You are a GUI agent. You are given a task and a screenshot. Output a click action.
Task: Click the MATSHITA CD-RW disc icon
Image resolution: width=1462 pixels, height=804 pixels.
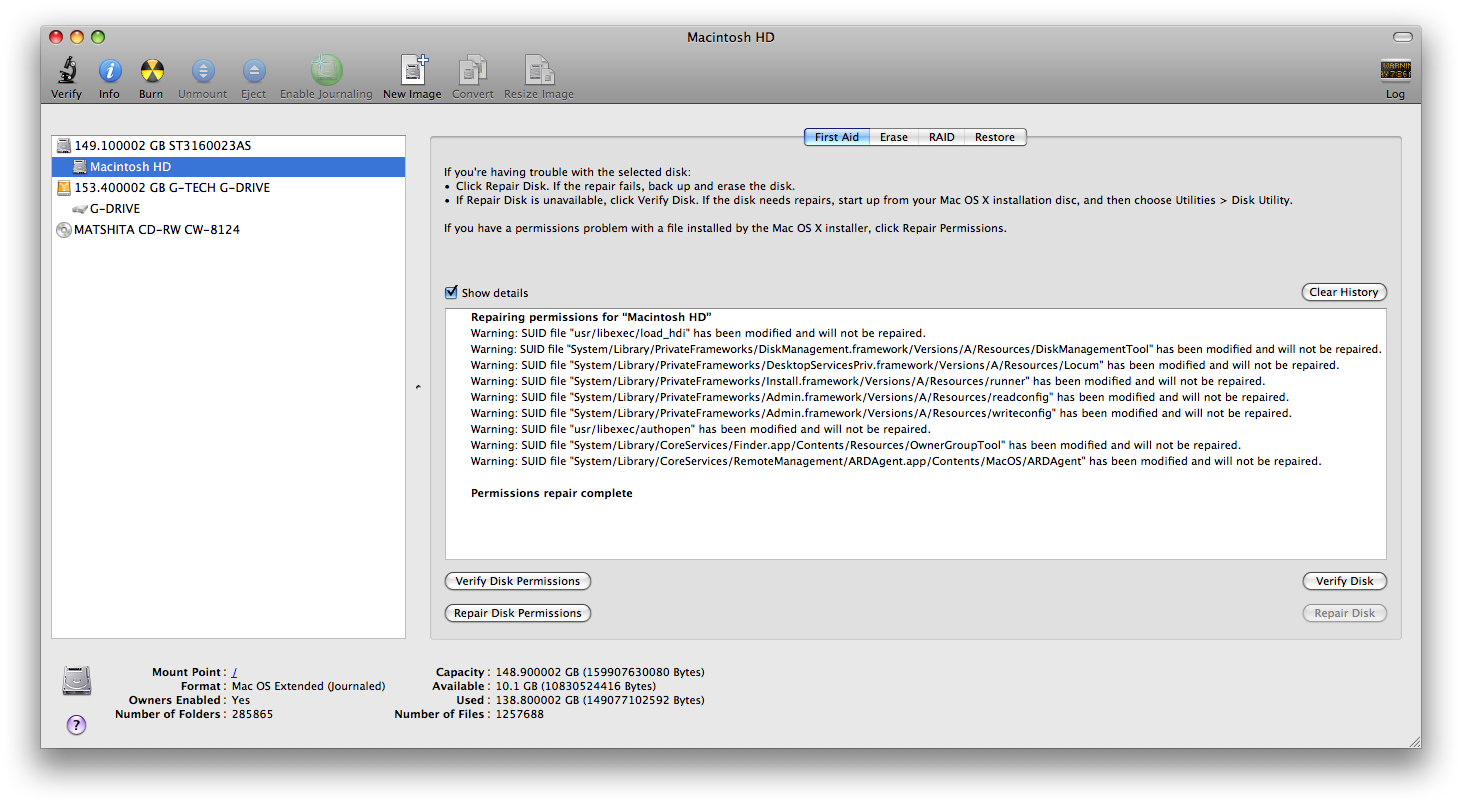64,230
